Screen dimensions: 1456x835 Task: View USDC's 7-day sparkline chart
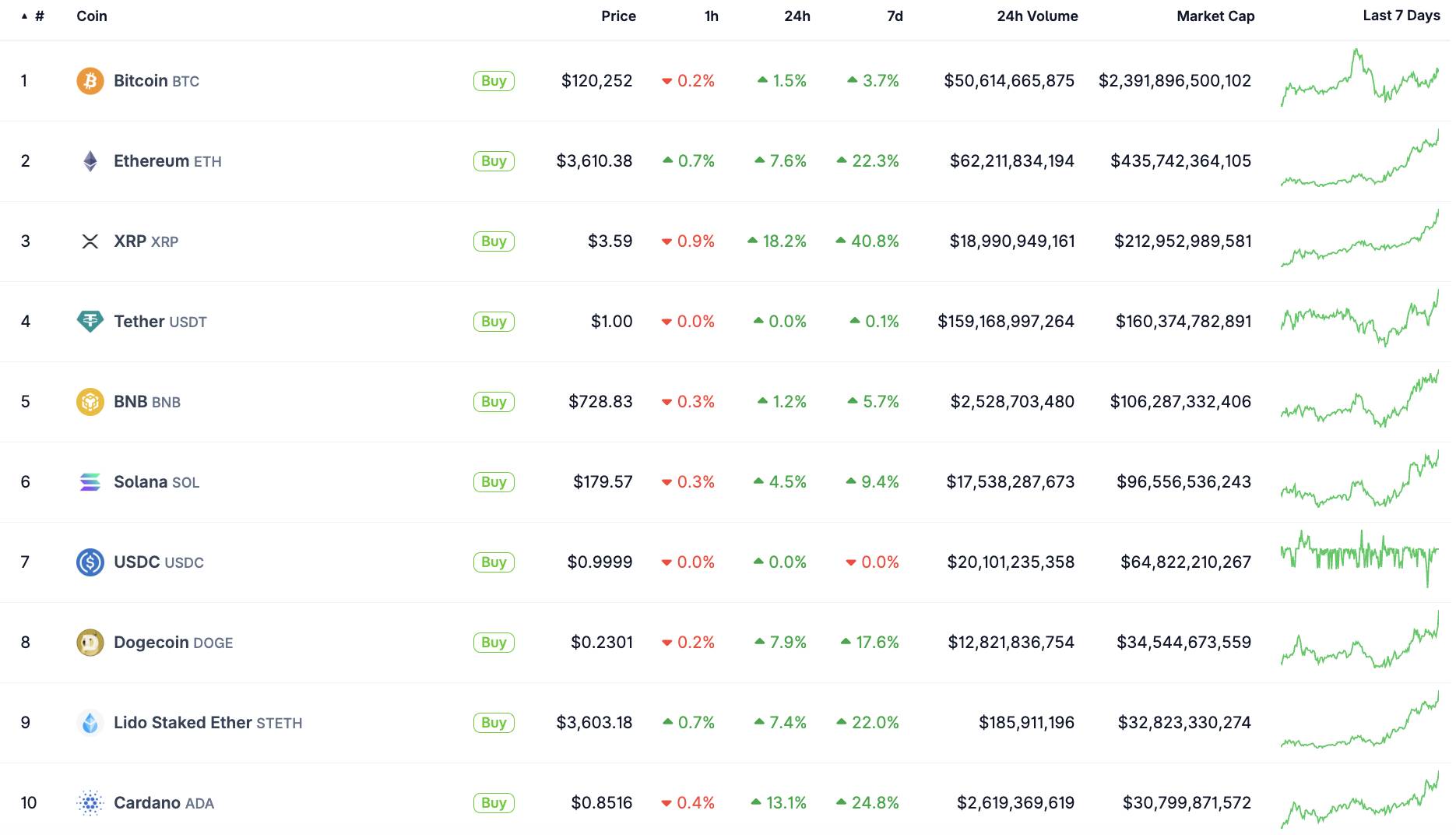[1359, 559]
